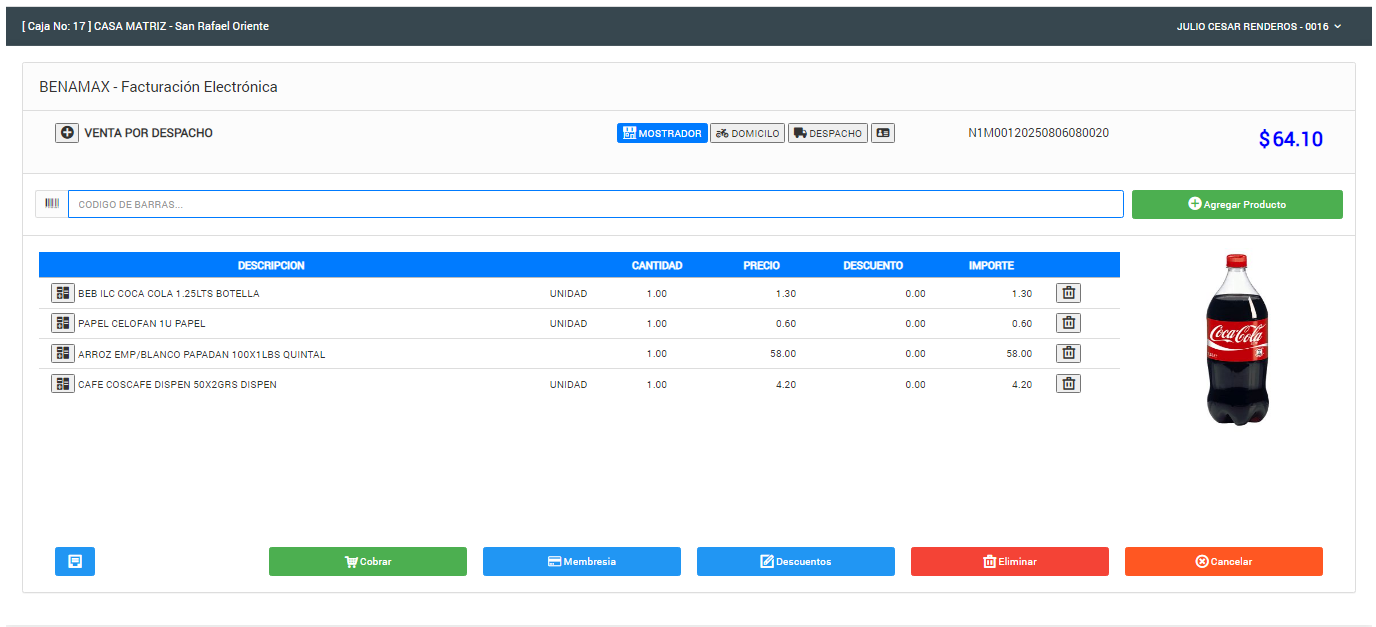The image size is (1376, 627).
Task: Open the Julio Cesar Renderos user dropdown
Action: click(x=1258, y=27)
